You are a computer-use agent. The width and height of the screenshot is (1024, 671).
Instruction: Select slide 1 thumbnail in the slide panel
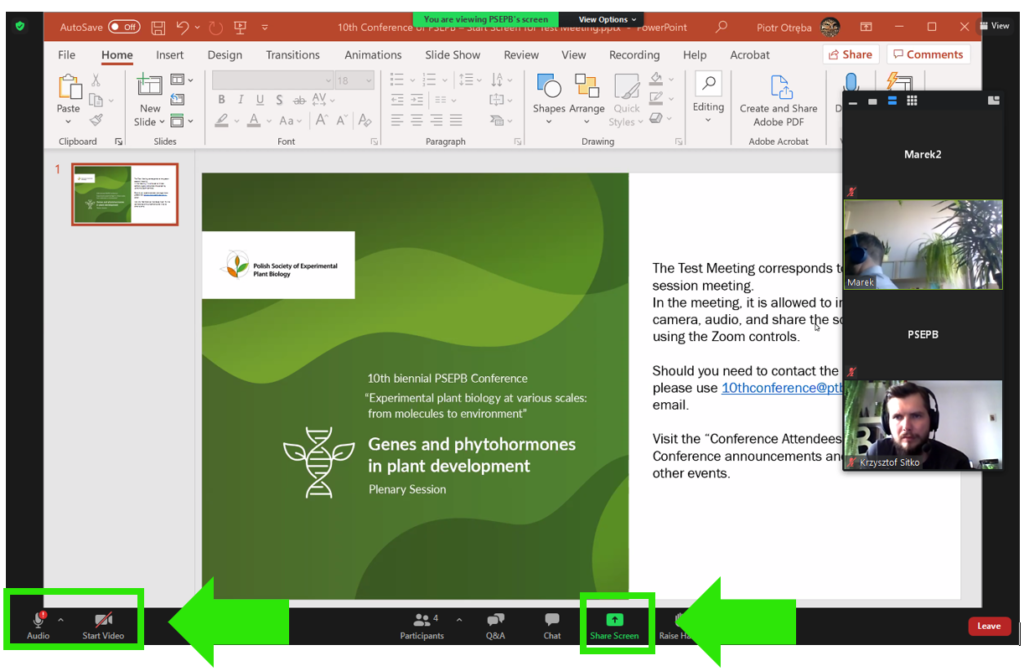pyautogui.click(x=125, y=194)
